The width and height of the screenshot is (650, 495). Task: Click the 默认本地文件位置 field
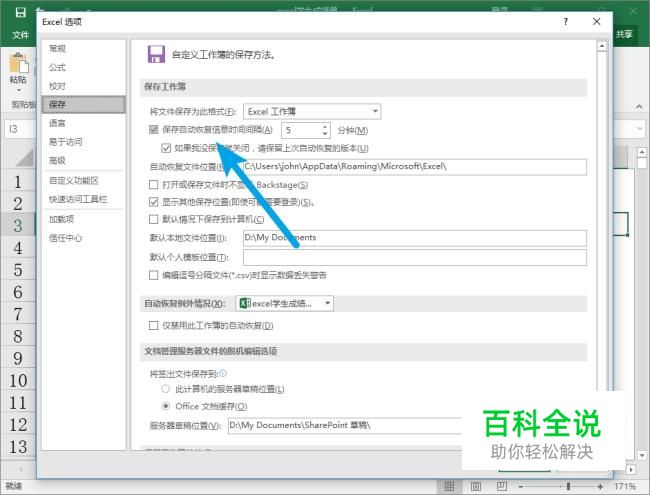click(x=415, y=238)
